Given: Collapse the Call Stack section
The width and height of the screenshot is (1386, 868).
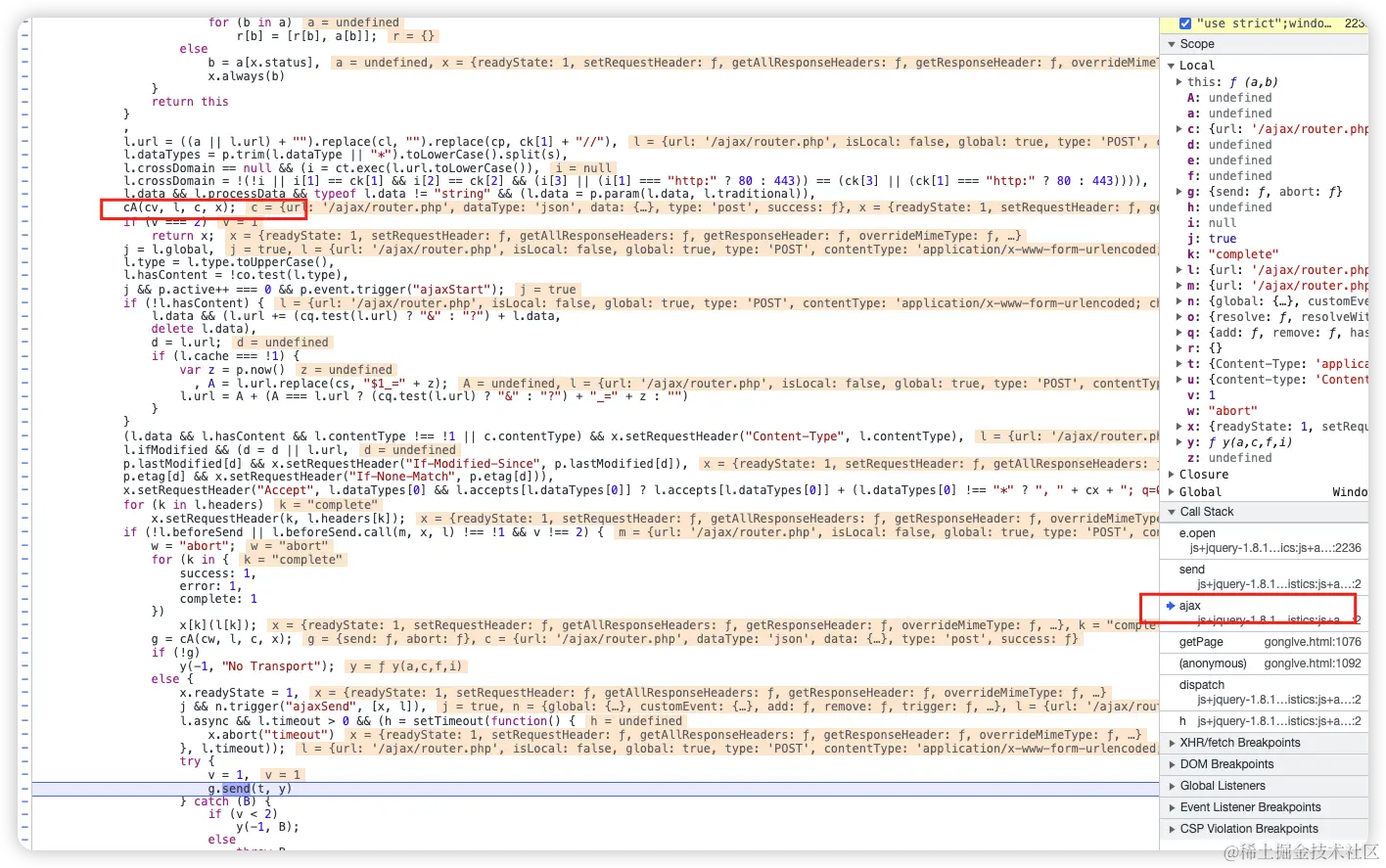Looking at the screenshot, I should pos(1171,512).
